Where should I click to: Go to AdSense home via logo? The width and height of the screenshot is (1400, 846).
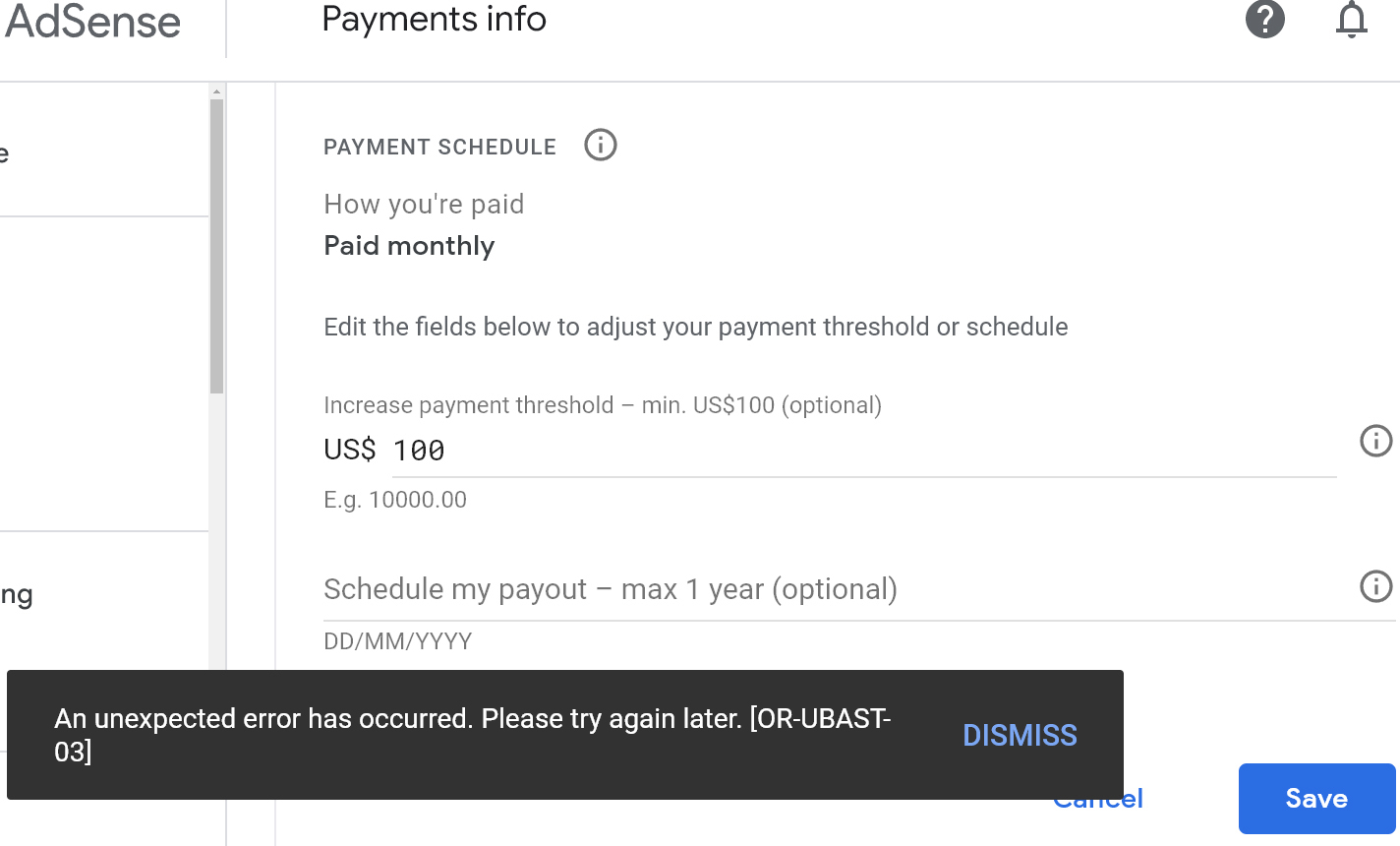92,22
